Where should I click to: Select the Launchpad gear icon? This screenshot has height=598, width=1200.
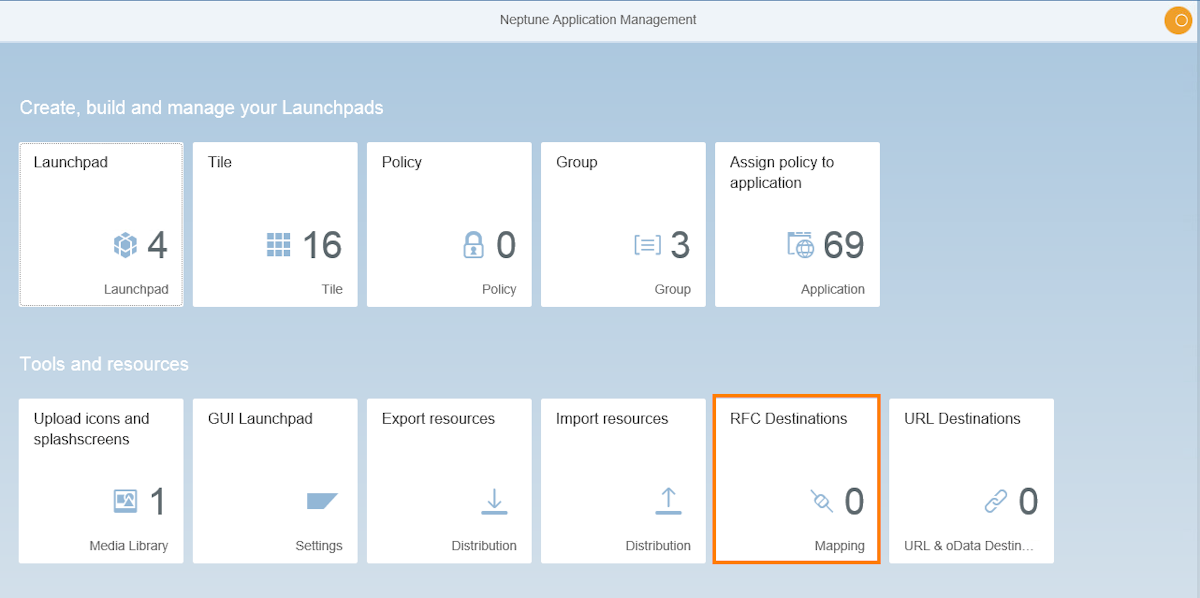click(x=125, y=243)
